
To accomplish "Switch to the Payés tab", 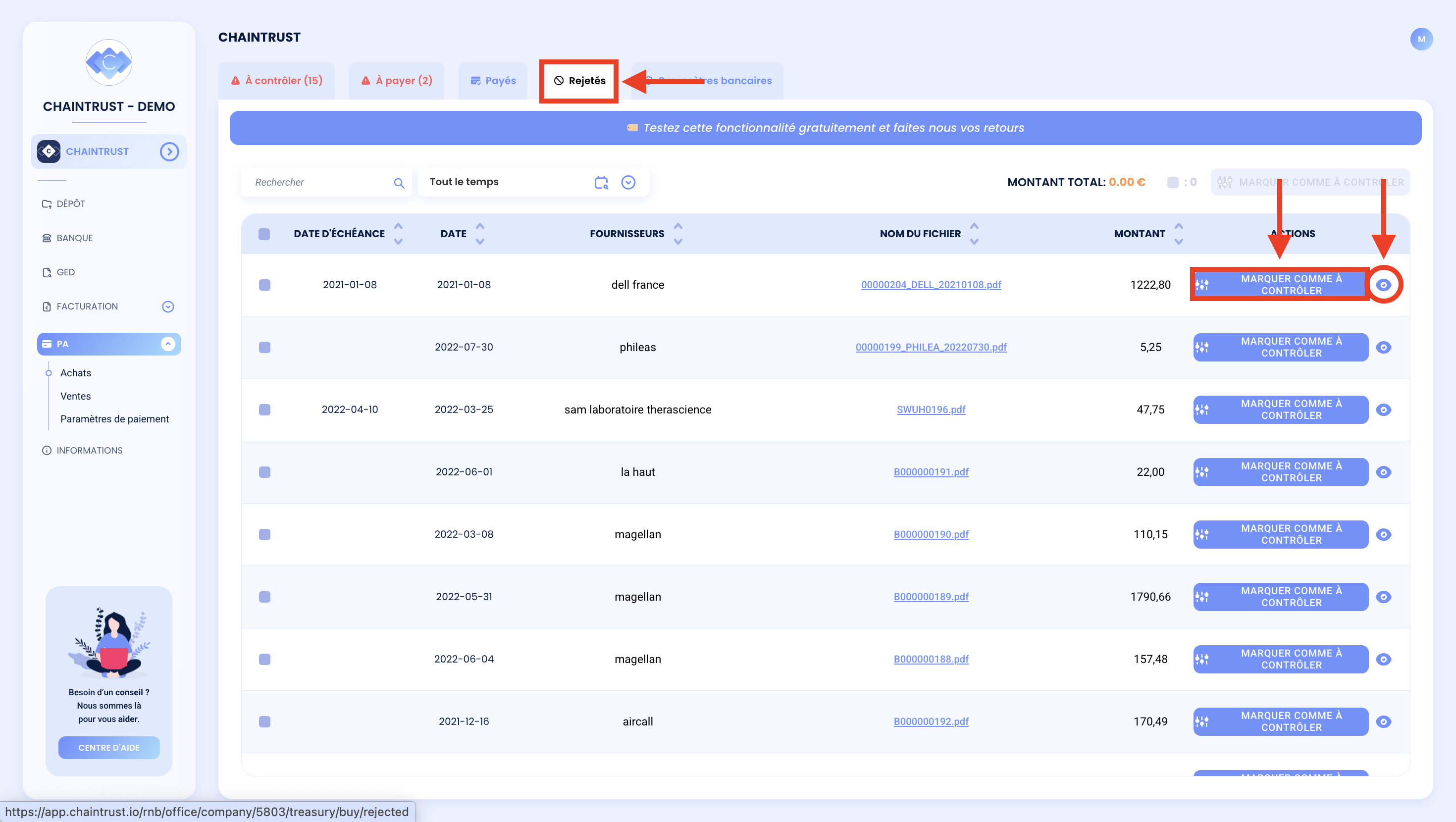I will point(493,80).
